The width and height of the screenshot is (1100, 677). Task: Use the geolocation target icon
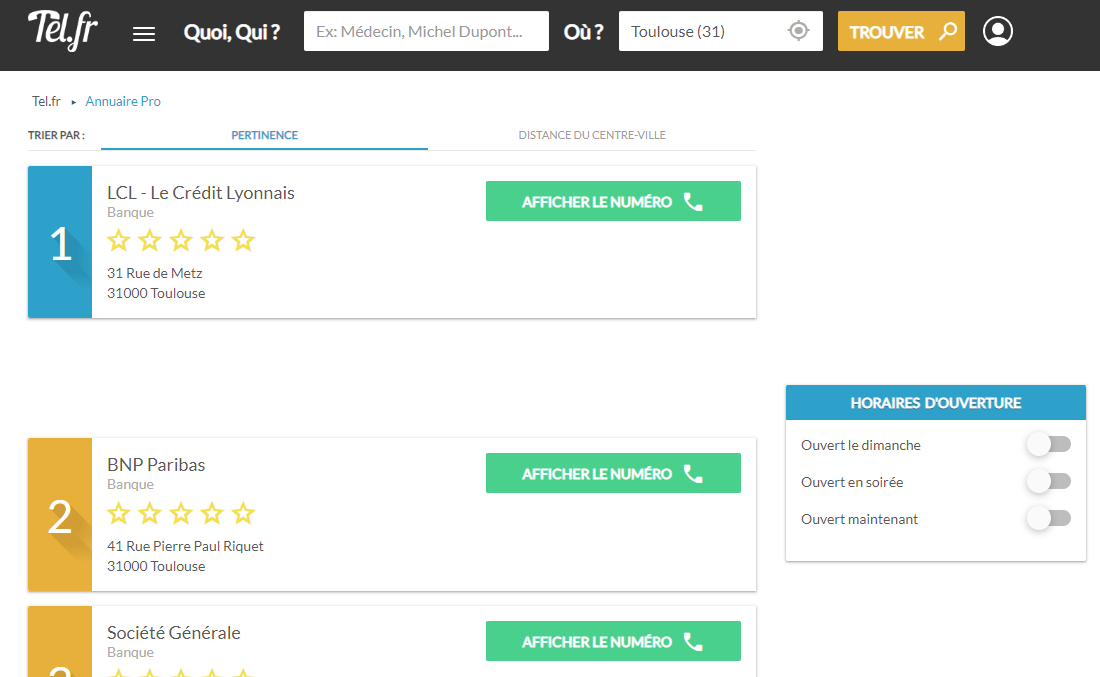pos(798,31)
